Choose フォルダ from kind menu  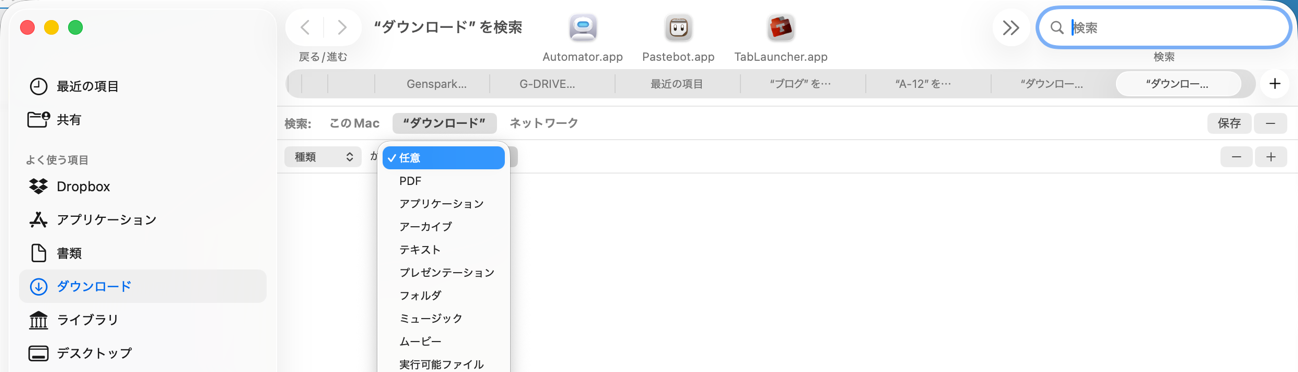point(444,296)
